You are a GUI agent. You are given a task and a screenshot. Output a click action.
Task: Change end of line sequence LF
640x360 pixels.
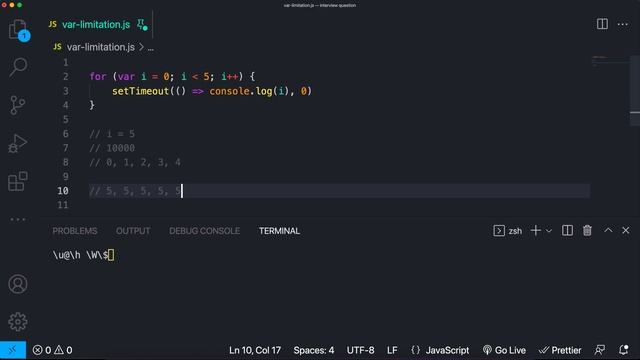coord(392,350)
